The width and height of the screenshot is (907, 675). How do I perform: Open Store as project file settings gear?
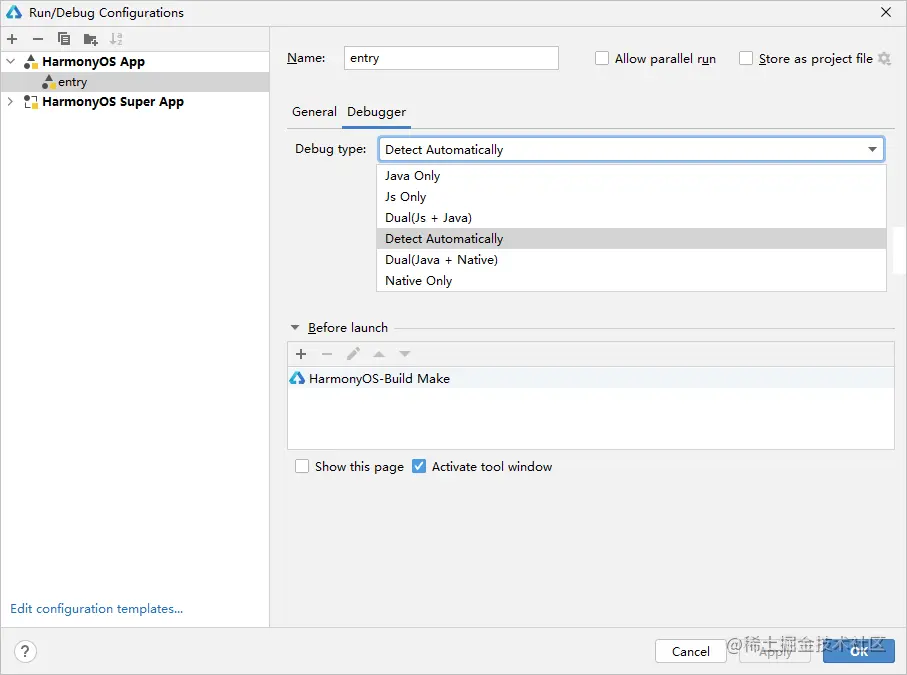[884, 58]
